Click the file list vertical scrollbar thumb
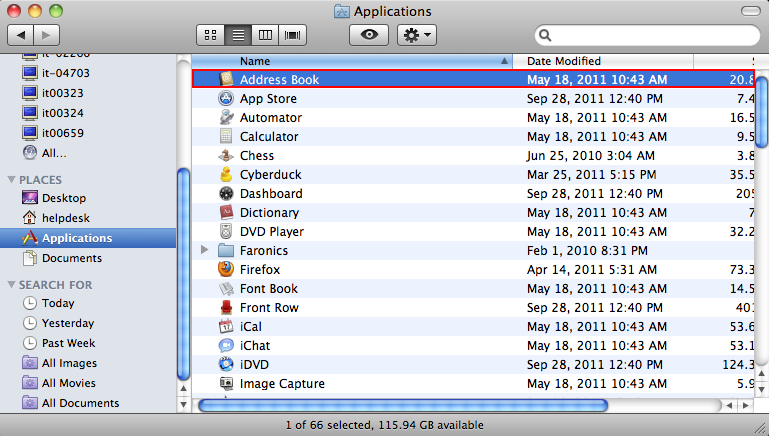 point(761,112)
